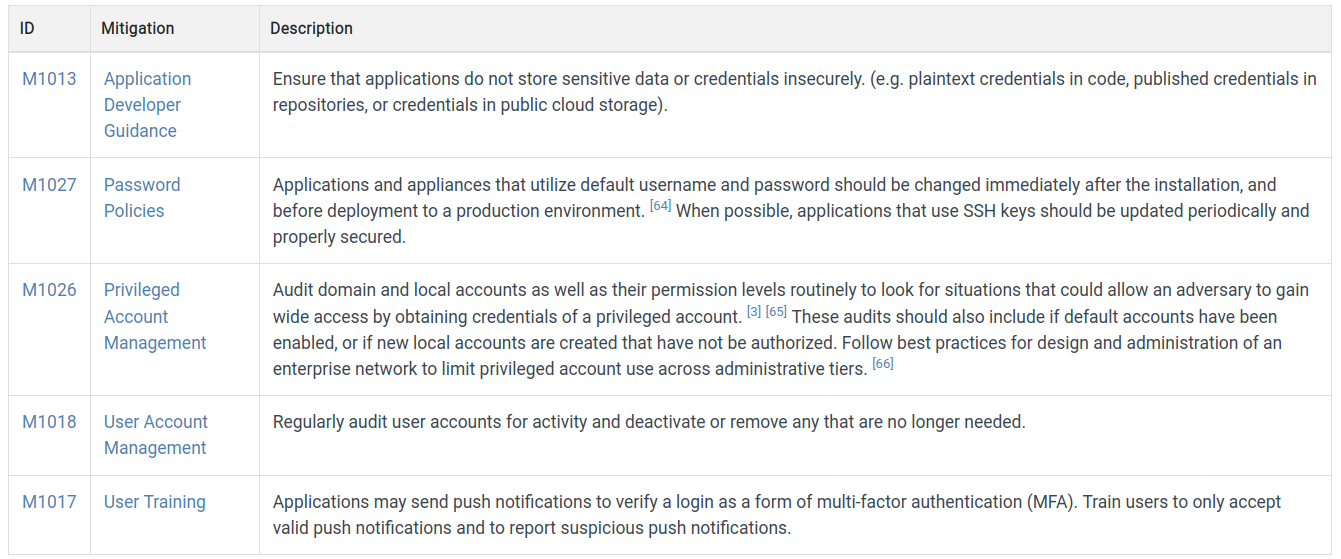The image size is (1341, 559).
Task: Open the Privileged Account Management link
Action: point(155,316)
